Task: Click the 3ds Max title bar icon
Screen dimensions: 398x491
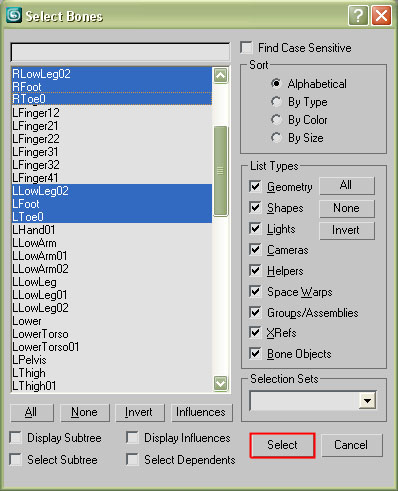Action: 14,15
